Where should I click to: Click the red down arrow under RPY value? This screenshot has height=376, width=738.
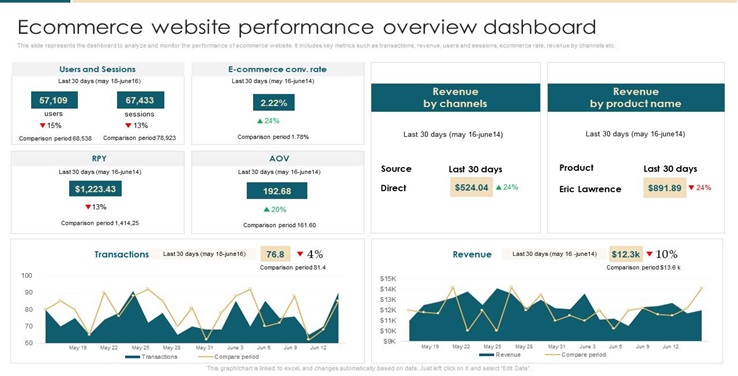[88, 207]
